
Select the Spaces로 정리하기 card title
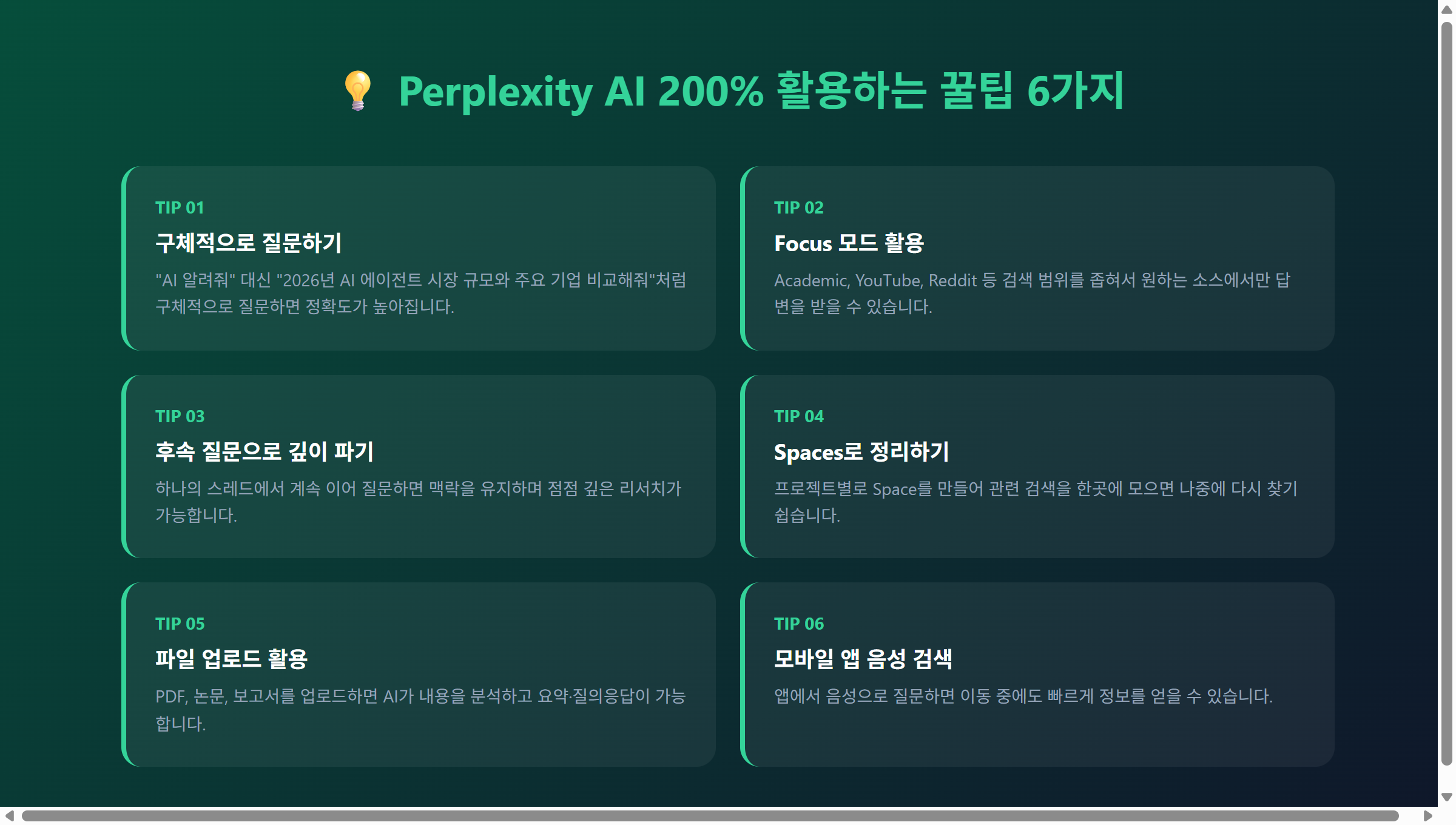tap(861, 452)
